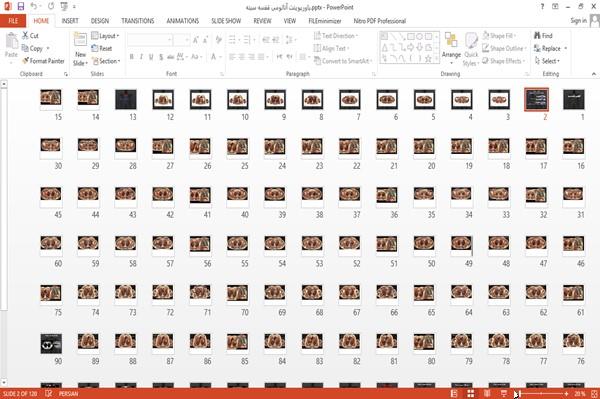
Task: Reset the slide layout
Action: (102, 48)
